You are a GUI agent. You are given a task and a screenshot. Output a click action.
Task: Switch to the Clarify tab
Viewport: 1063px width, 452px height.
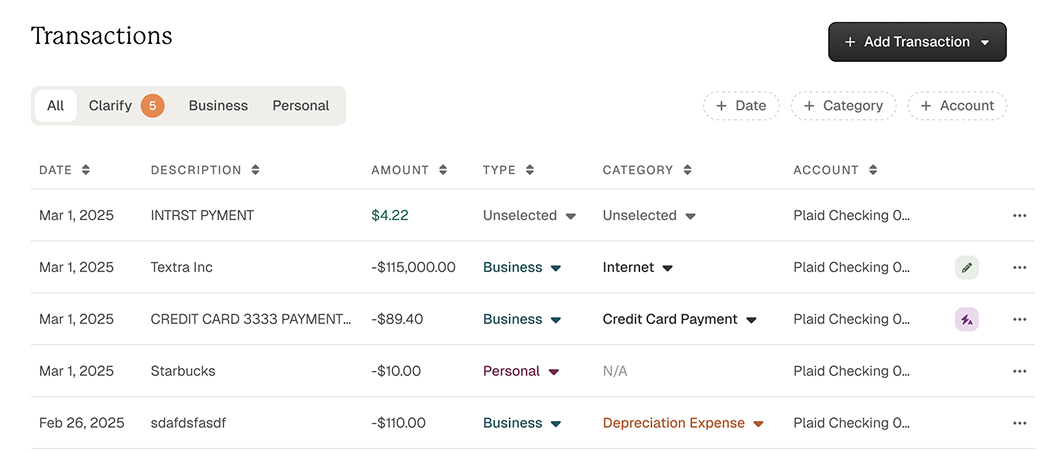[124, 106]
